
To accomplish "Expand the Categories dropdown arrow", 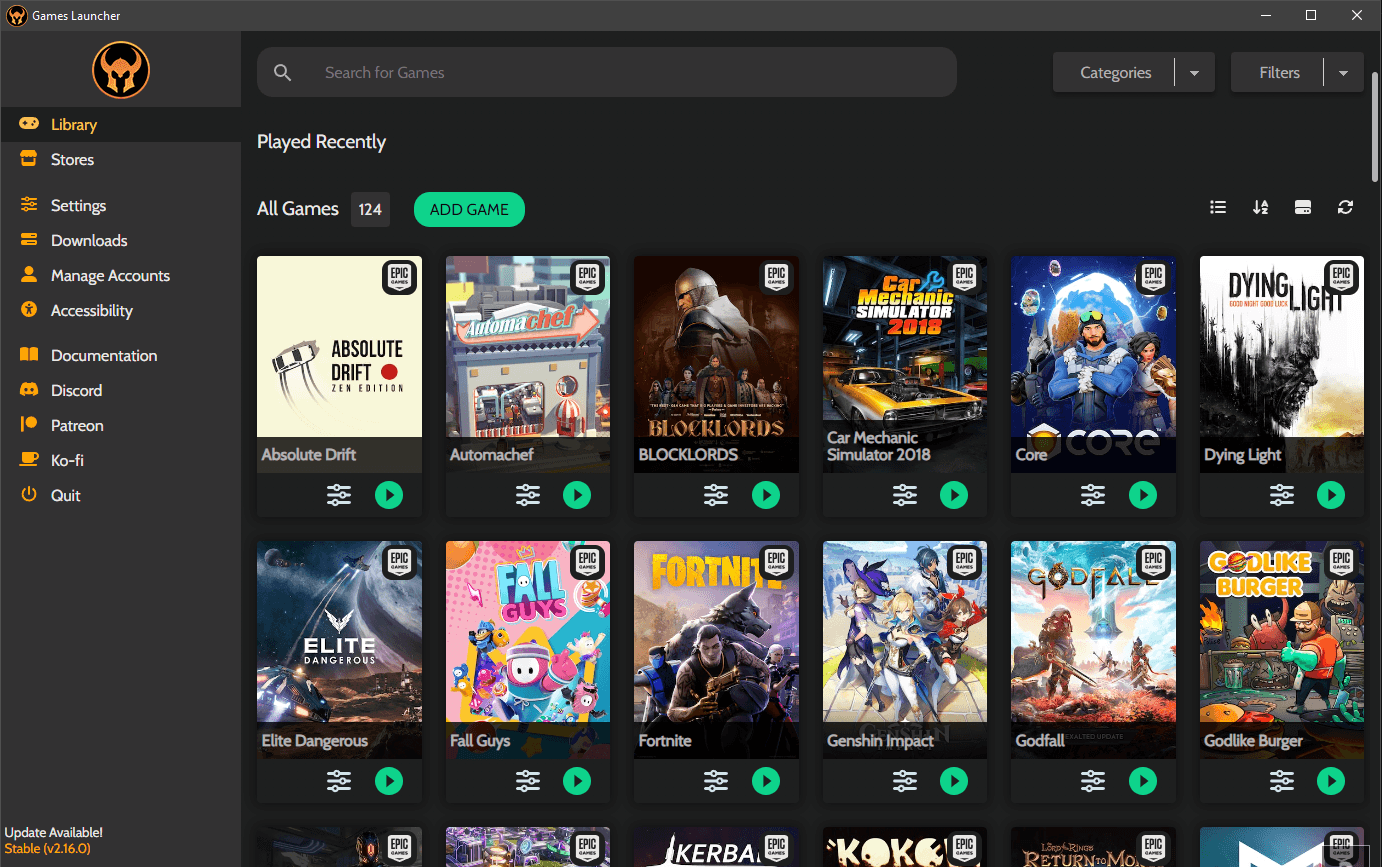I will [1194, 73].
